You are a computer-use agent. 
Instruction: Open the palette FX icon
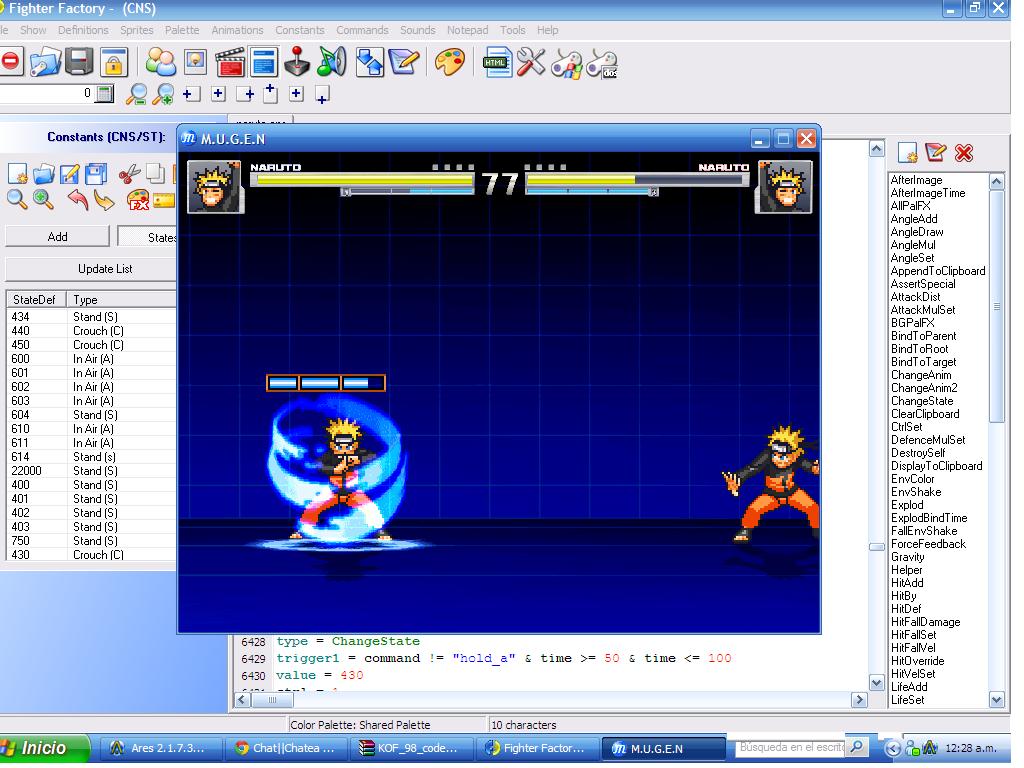[x=138, y=200]
